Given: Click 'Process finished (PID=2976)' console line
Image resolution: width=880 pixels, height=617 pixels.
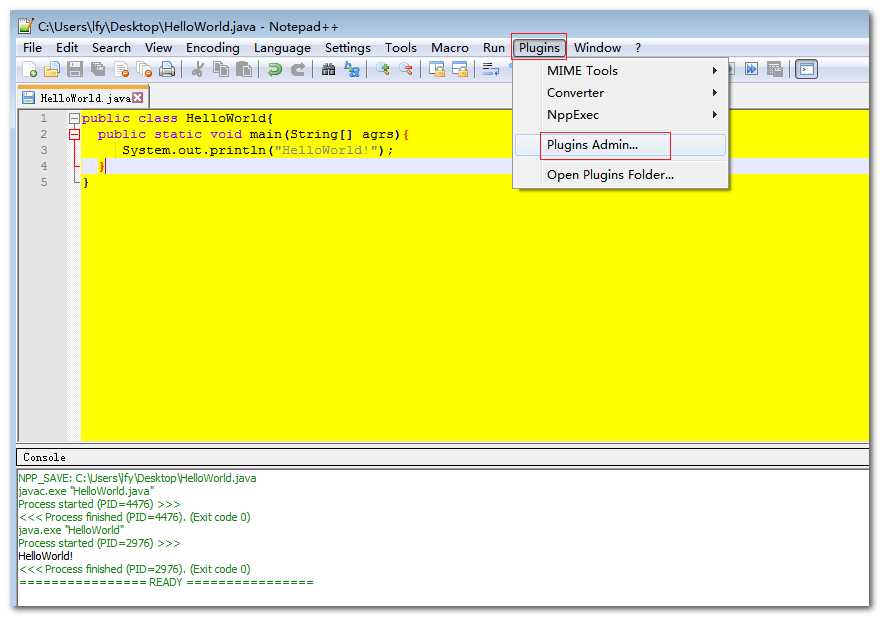Looking at the screenshot, I should pos(134,569).
